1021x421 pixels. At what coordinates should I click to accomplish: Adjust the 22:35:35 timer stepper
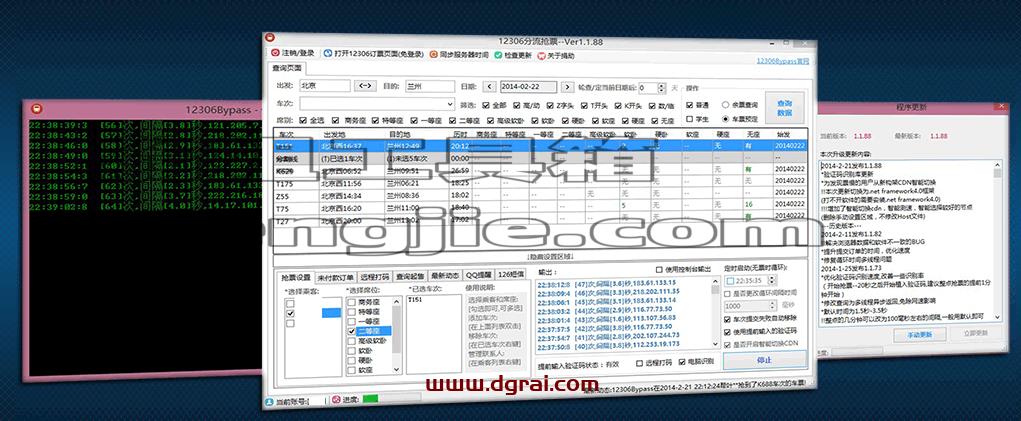pos(773,280)
